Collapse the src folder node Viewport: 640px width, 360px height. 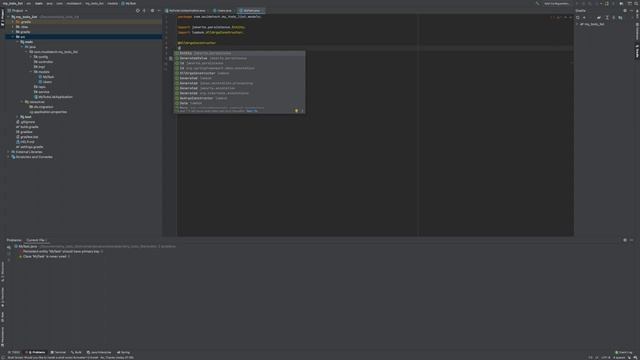pyautogui.click(x=13, y=37)
